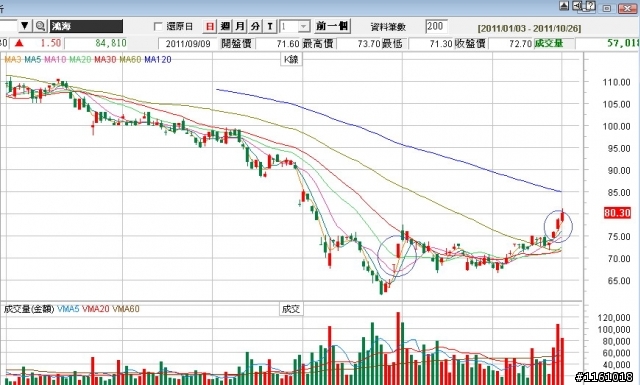Viewport: 640px width, 385px height.
Task: Open the stock code dropdown arrow
Action: 24,26
